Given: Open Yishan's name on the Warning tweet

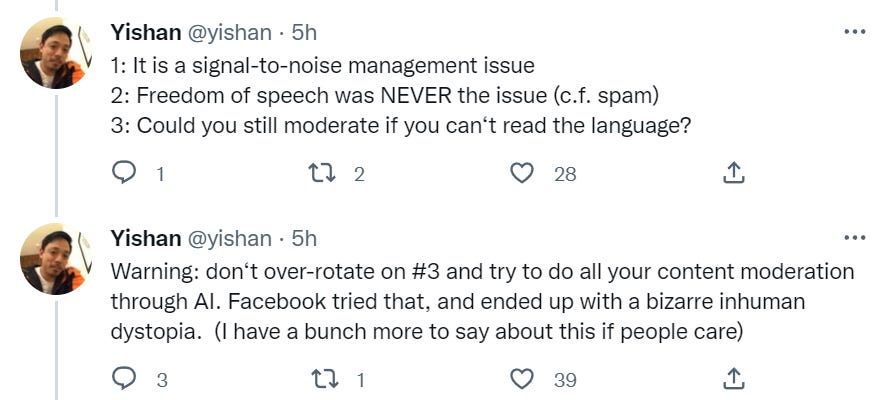Looking at the screenshot, I should [x=146, y=238].
